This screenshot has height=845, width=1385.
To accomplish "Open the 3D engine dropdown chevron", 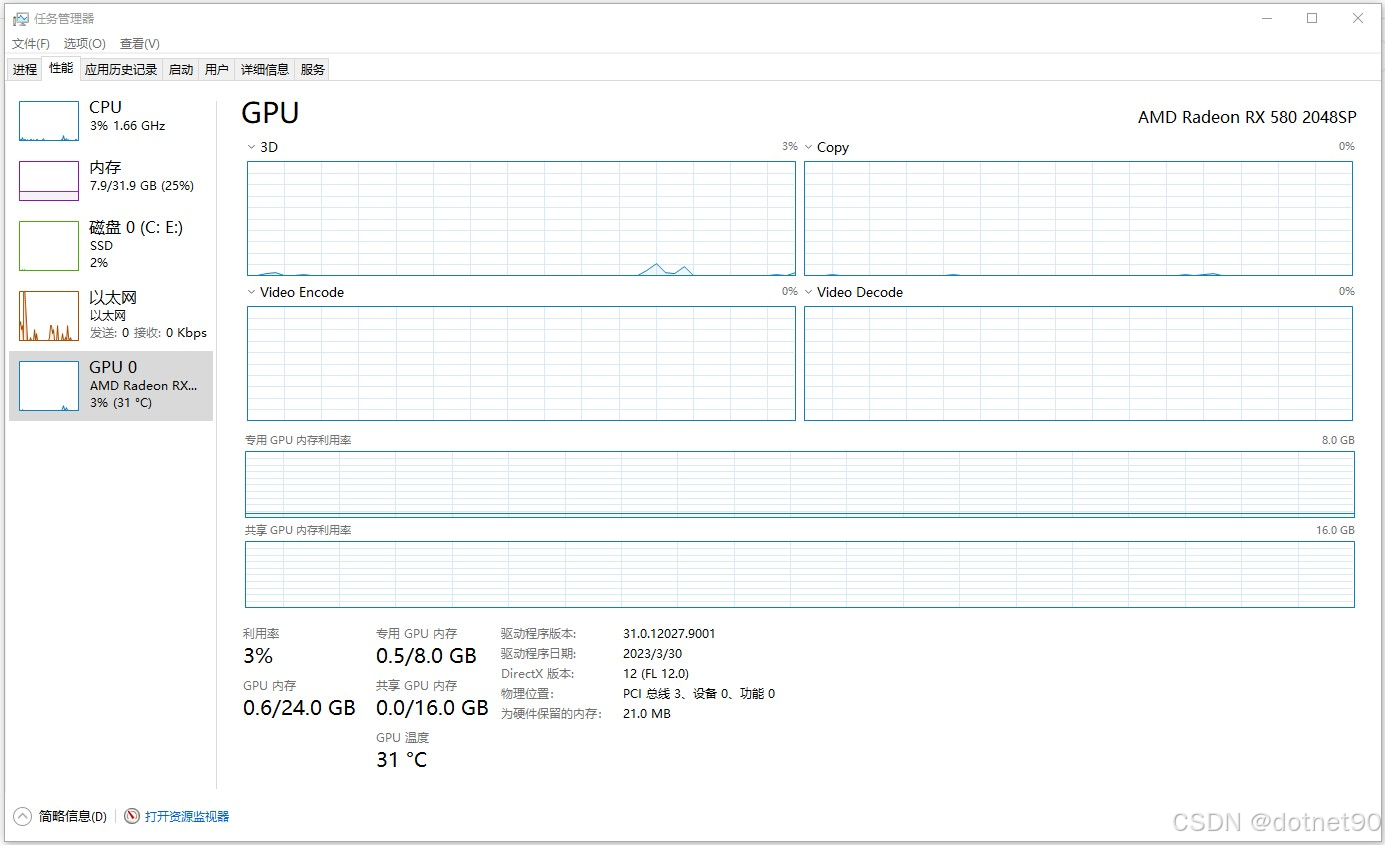I will [251, 147].
